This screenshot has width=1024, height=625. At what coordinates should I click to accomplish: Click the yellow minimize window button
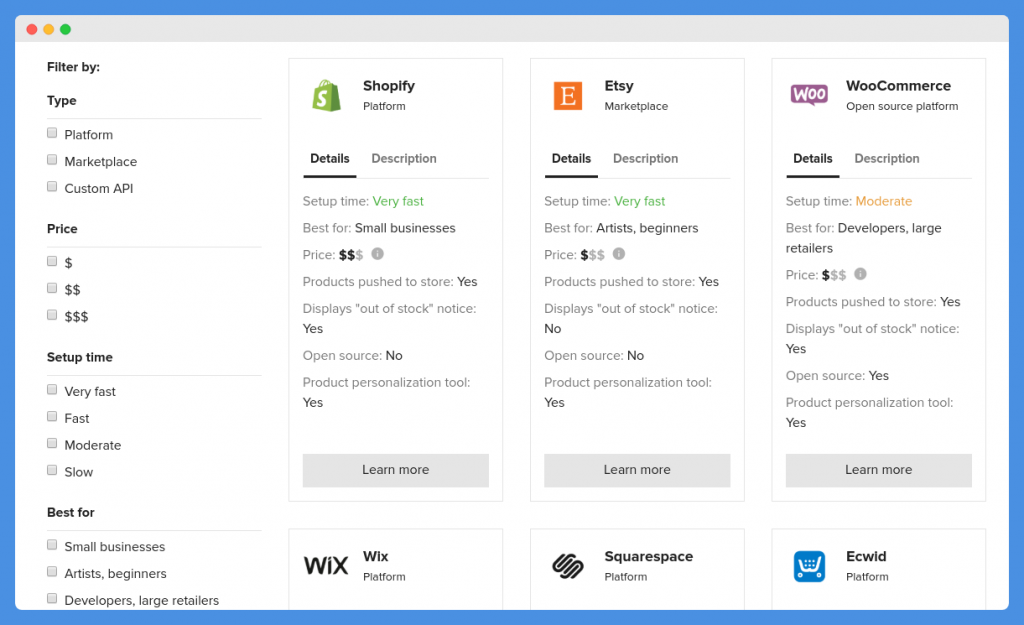click(x=48, y=29)
